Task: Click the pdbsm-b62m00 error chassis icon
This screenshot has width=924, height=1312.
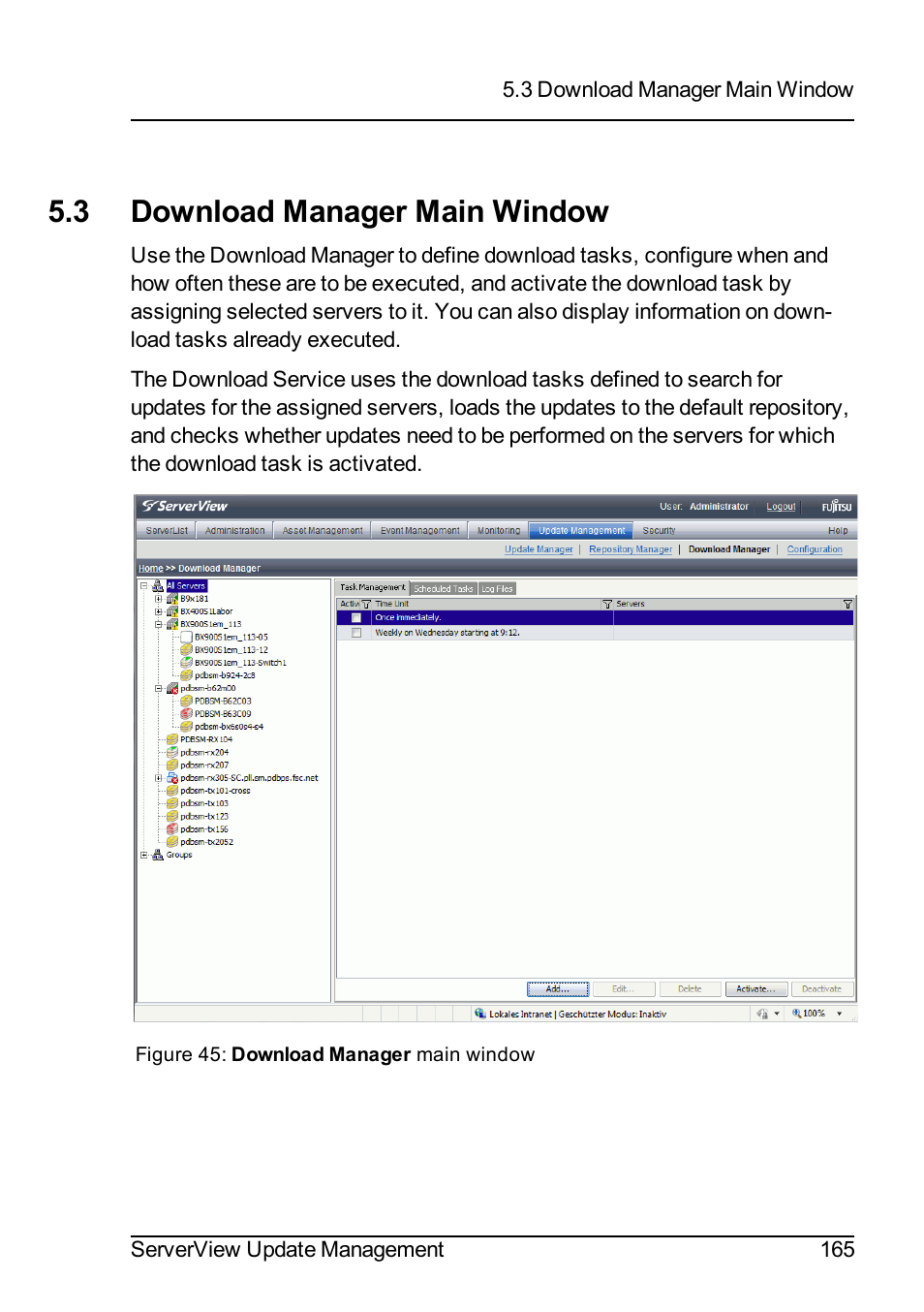Action: tap(172, 688)
